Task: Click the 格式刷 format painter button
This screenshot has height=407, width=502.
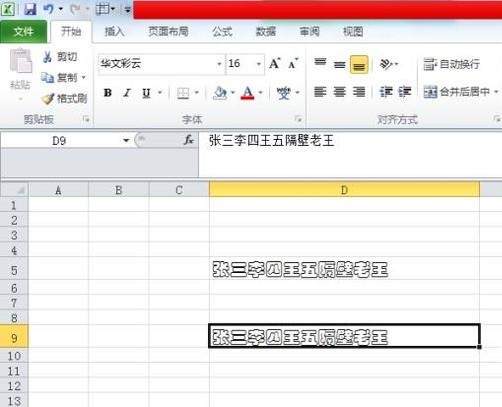Action: 64,98
